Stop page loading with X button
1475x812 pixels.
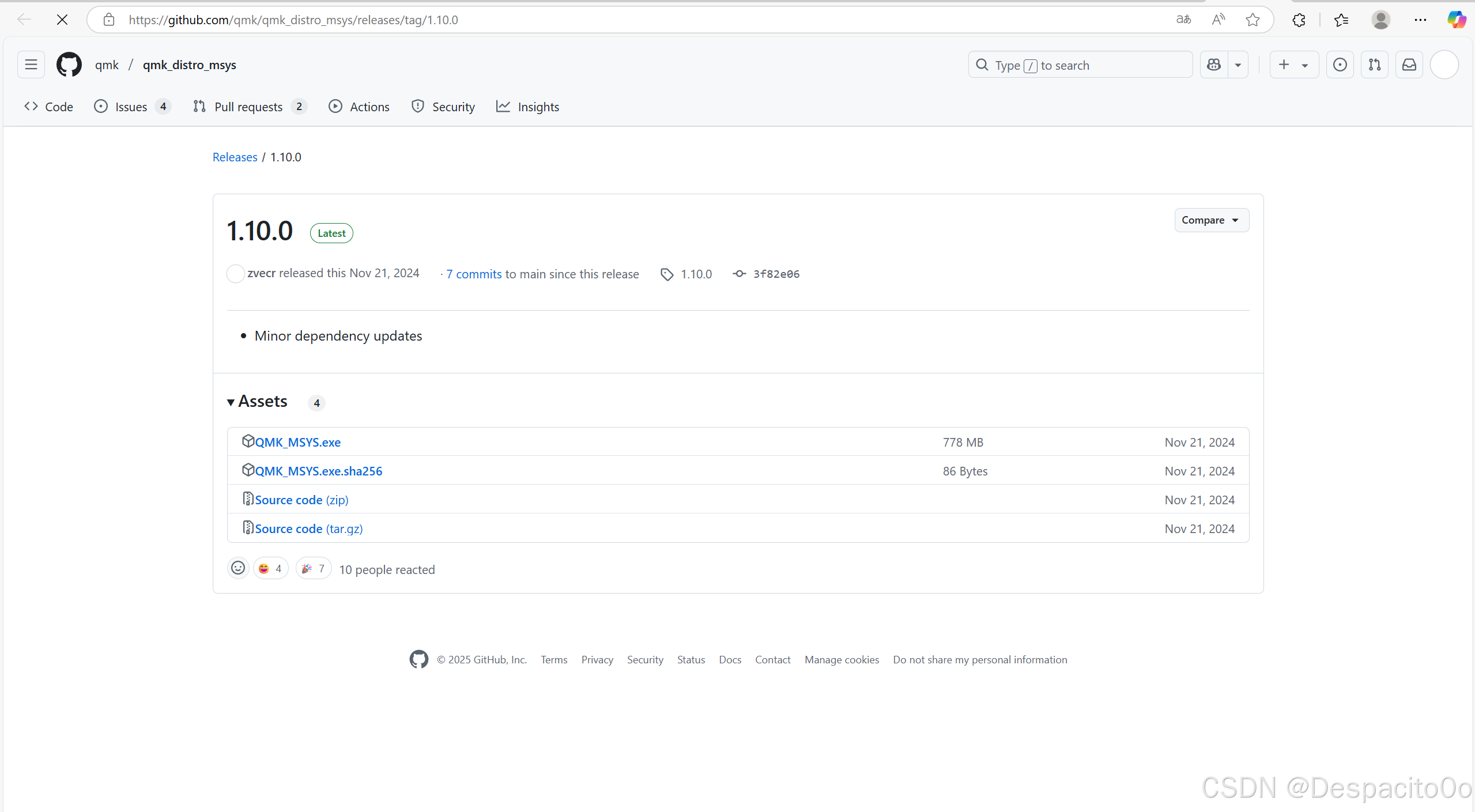coord(62,20)
